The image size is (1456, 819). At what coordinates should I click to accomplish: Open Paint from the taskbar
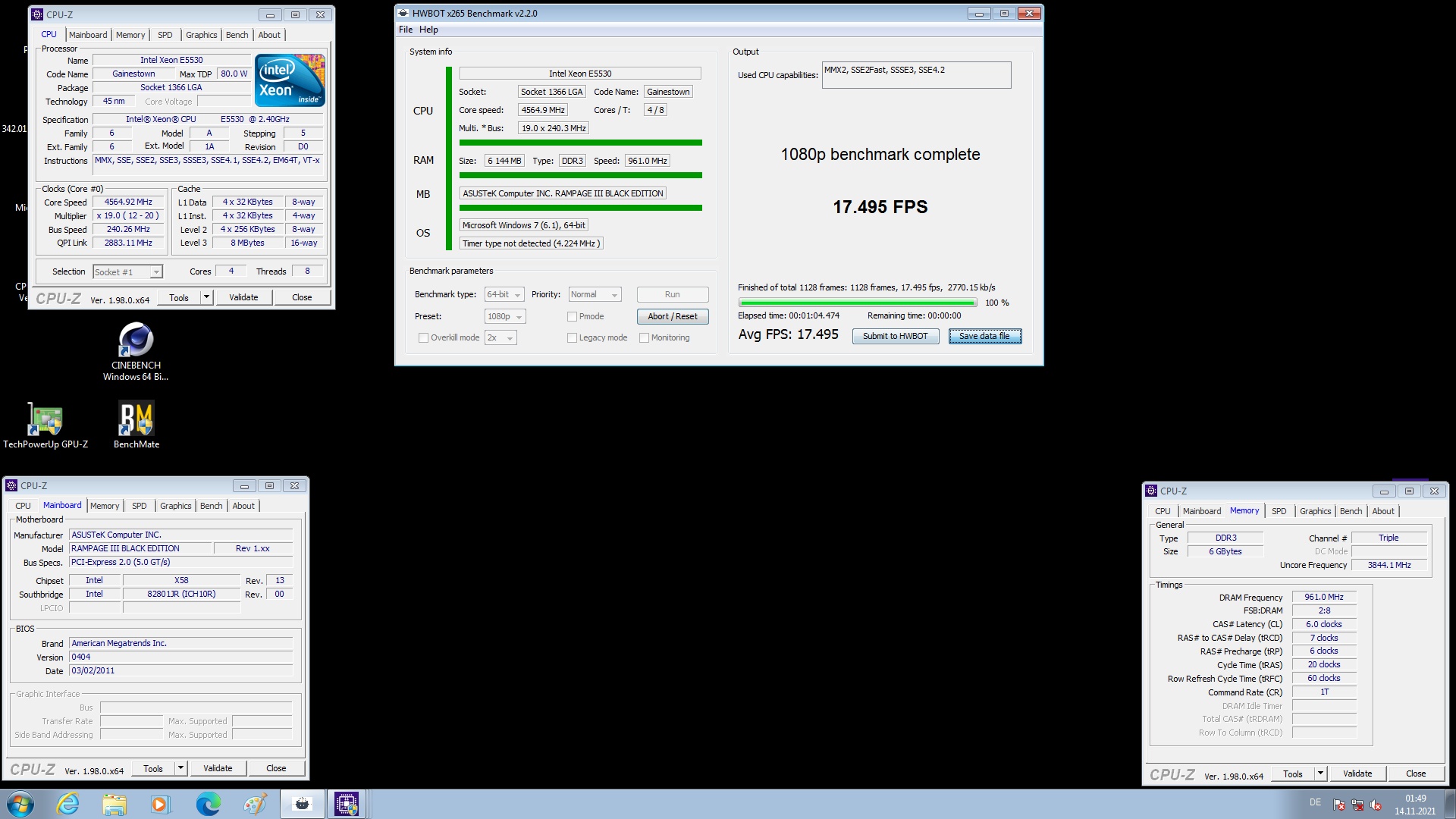click(255, 804)
